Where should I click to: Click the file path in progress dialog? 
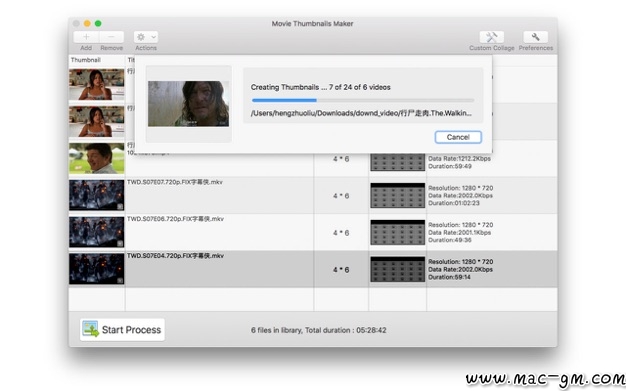click(x=361, y=113)
